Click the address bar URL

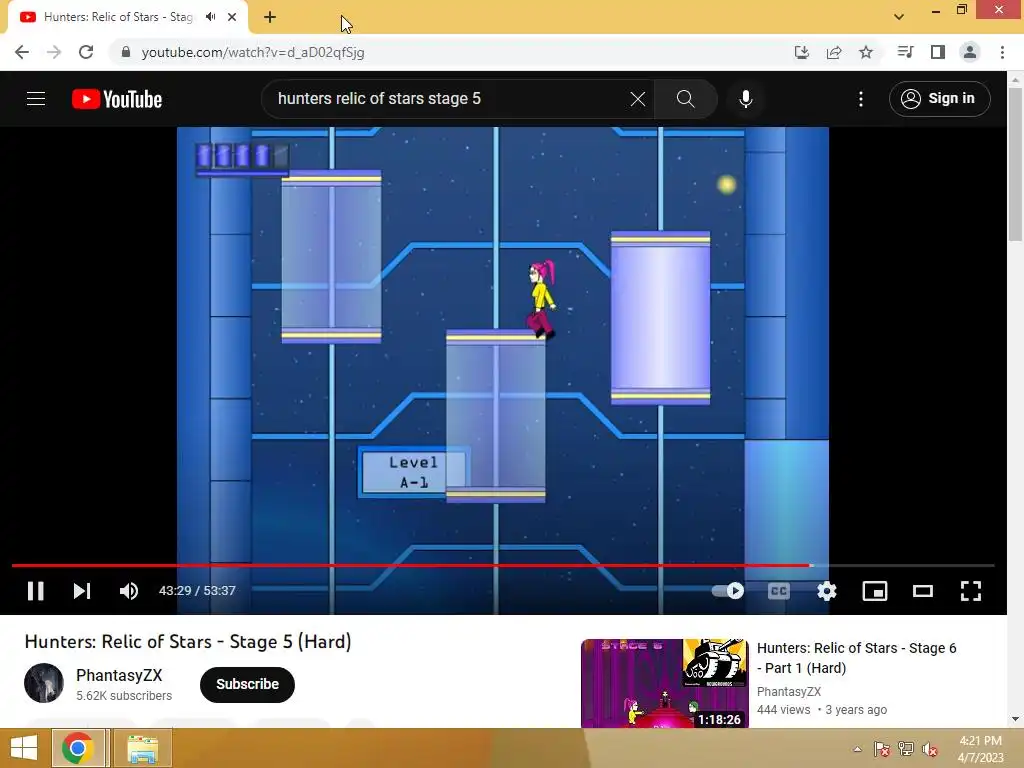(253, 52)
